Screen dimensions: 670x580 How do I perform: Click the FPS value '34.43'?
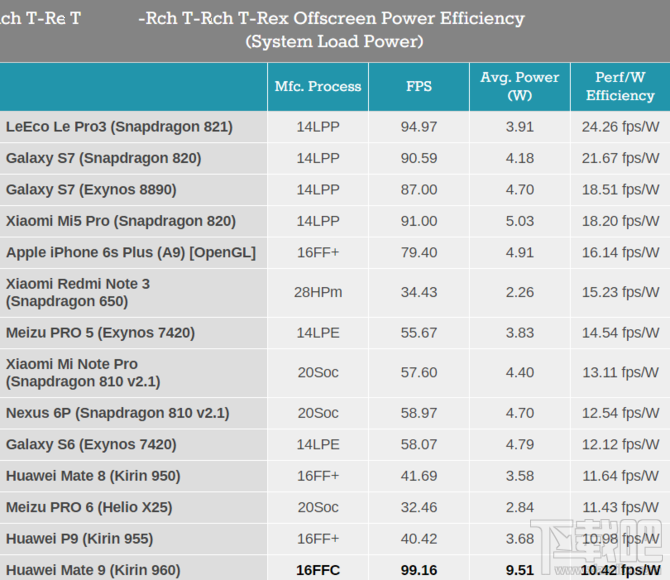[419, 292]
